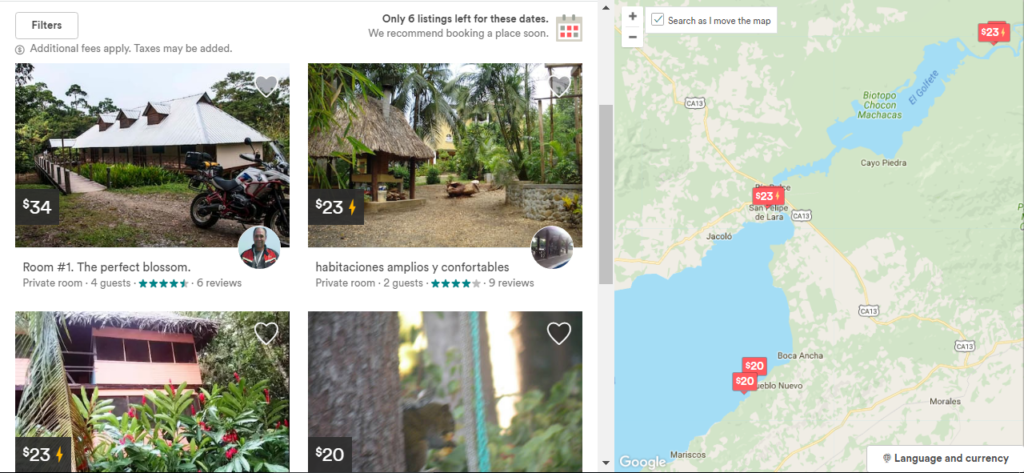Click 'Only 6 listings left for these dates.' text
Viewport: 1024px width, 473px height.
point(465,19)
